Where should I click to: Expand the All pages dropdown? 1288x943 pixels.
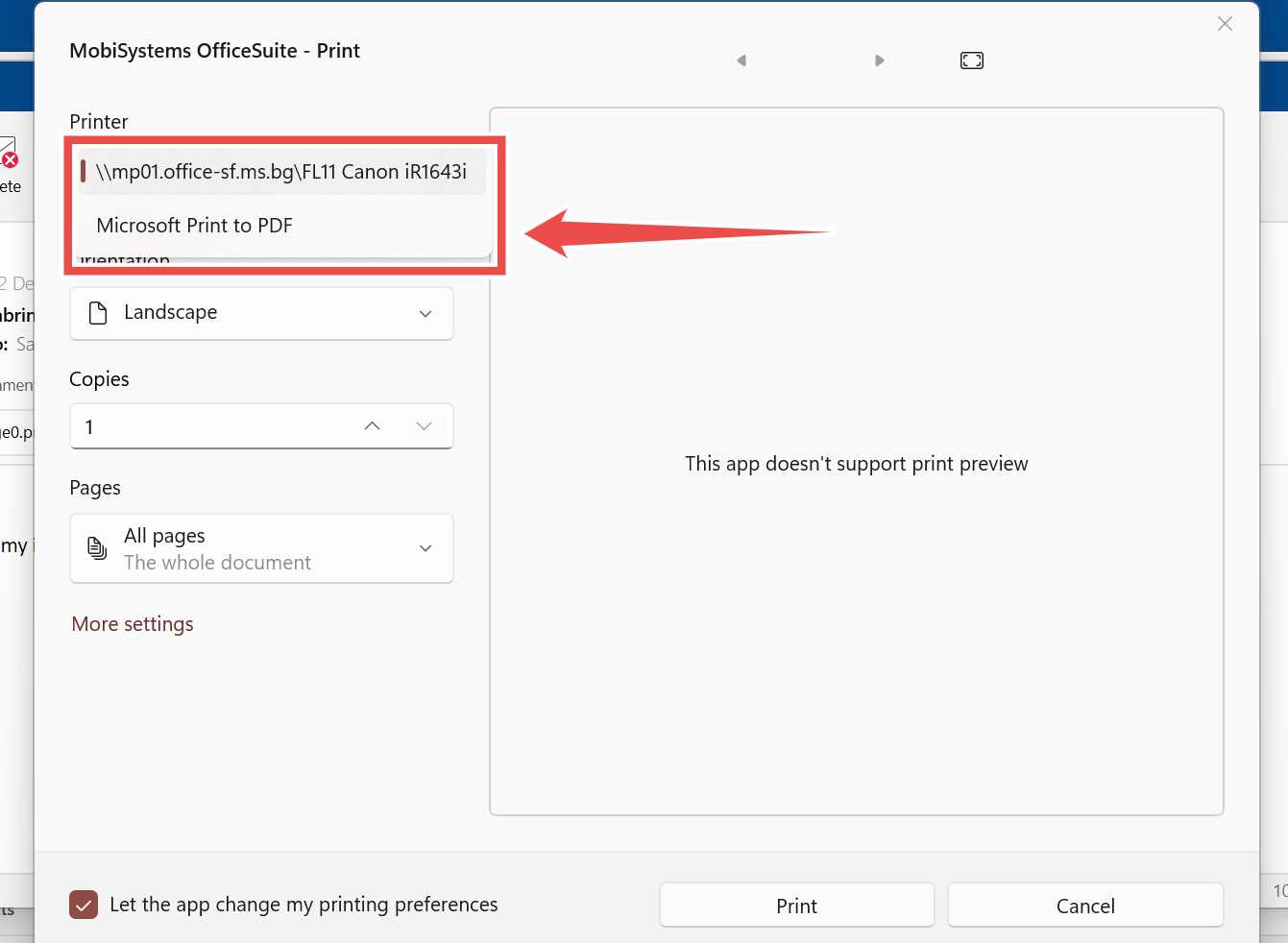pyautogui.click(x=261, y=548)
